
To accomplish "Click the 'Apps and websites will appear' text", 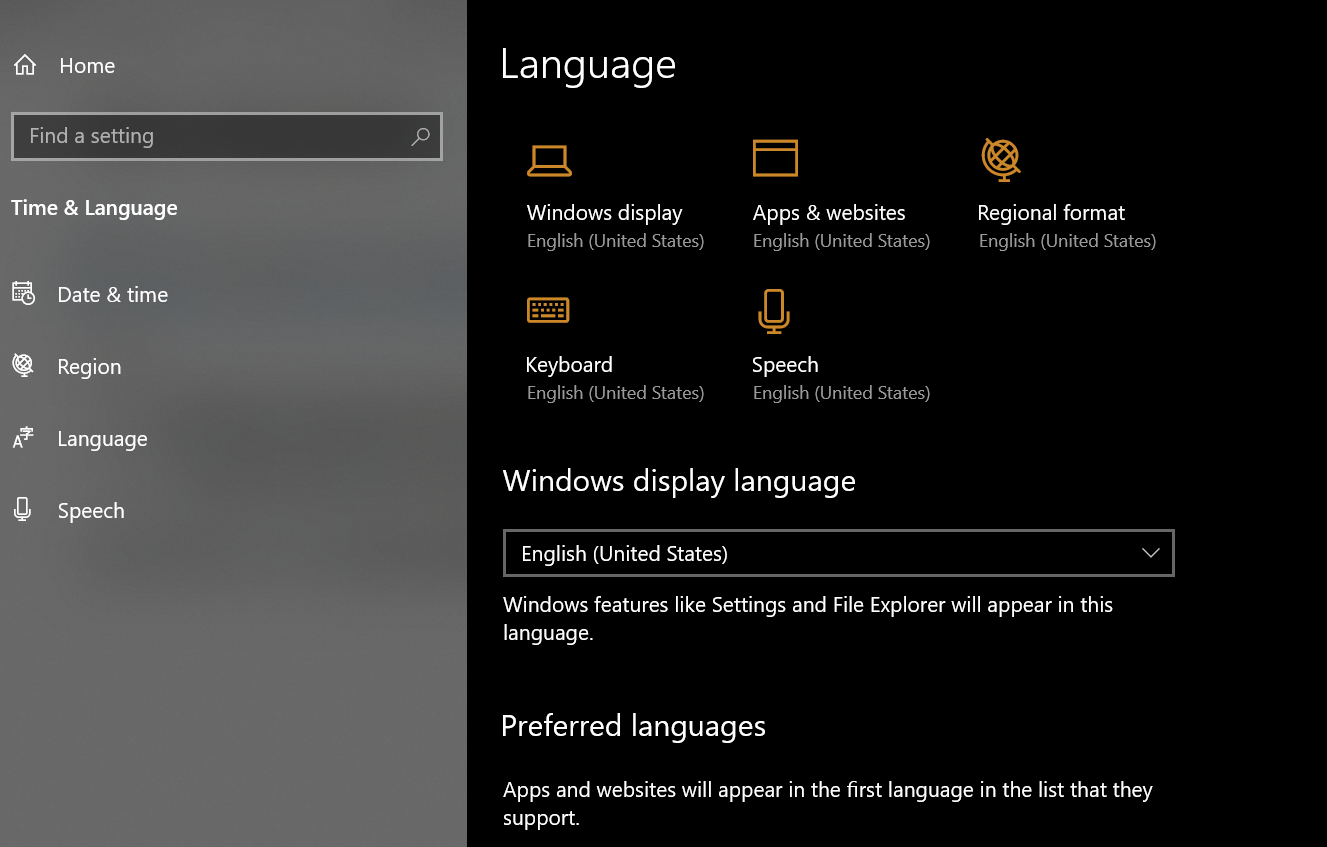I will click(828, 804).
